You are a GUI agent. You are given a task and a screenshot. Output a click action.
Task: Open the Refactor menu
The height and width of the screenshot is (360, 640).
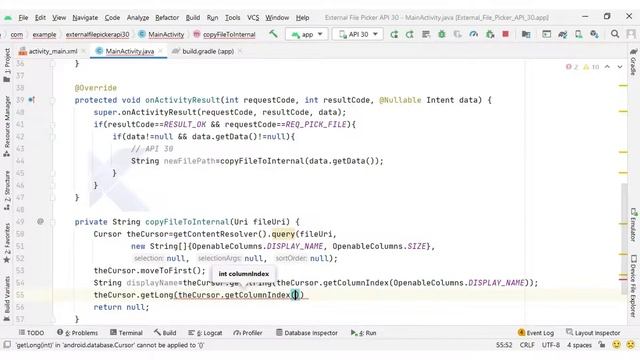tap(167, 18)
